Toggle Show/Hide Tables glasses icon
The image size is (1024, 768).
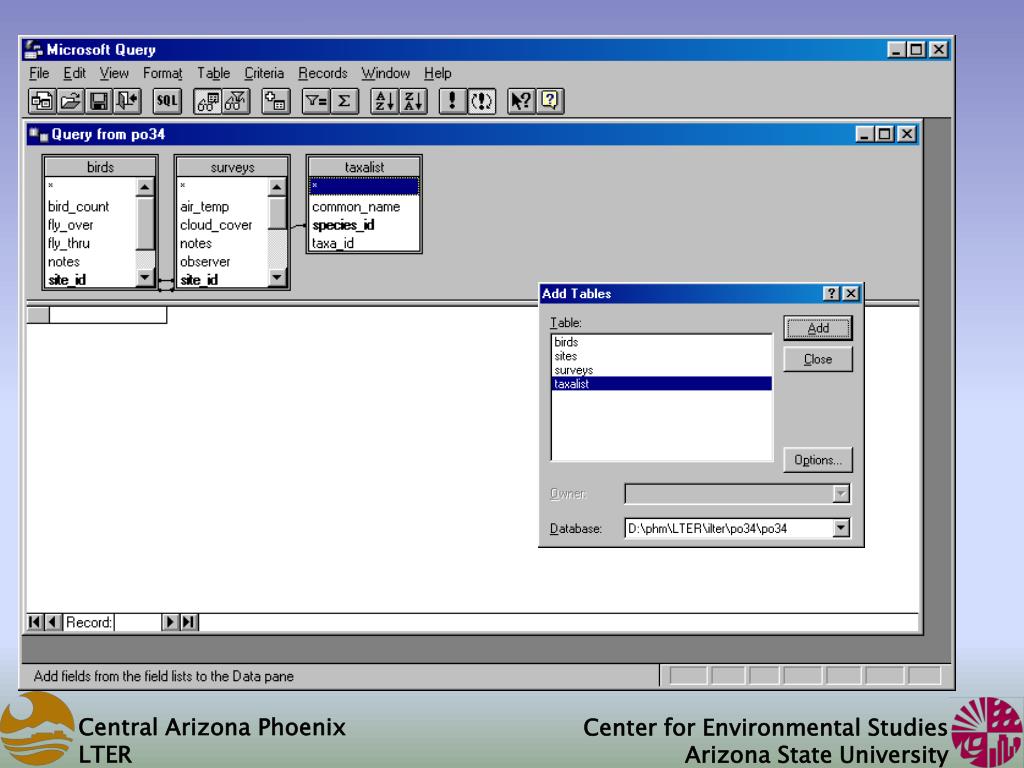pos(208,101)
